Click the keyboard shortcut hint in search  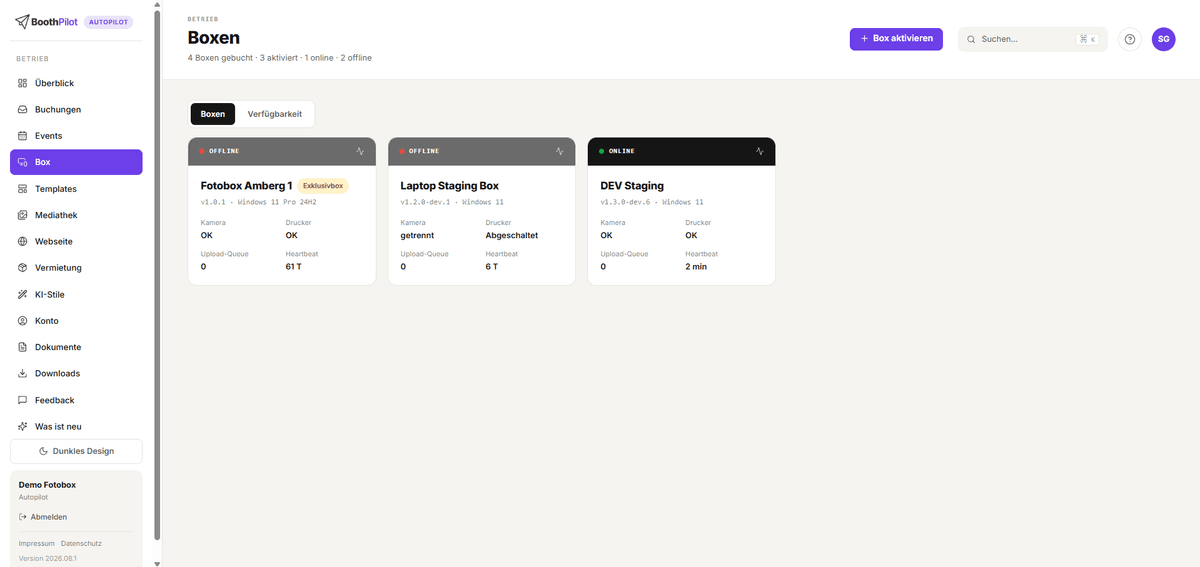click(x=1088, y=39)
